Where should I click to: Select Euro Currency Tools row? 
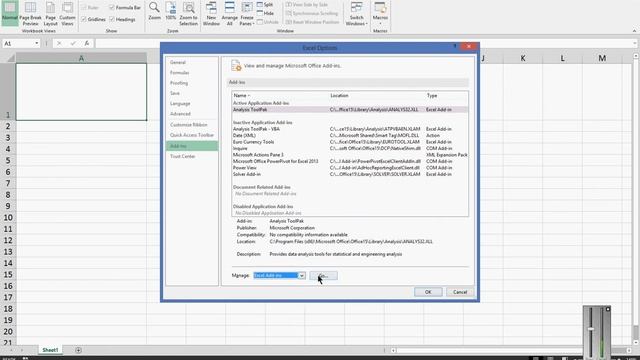[x=350, y=142]
